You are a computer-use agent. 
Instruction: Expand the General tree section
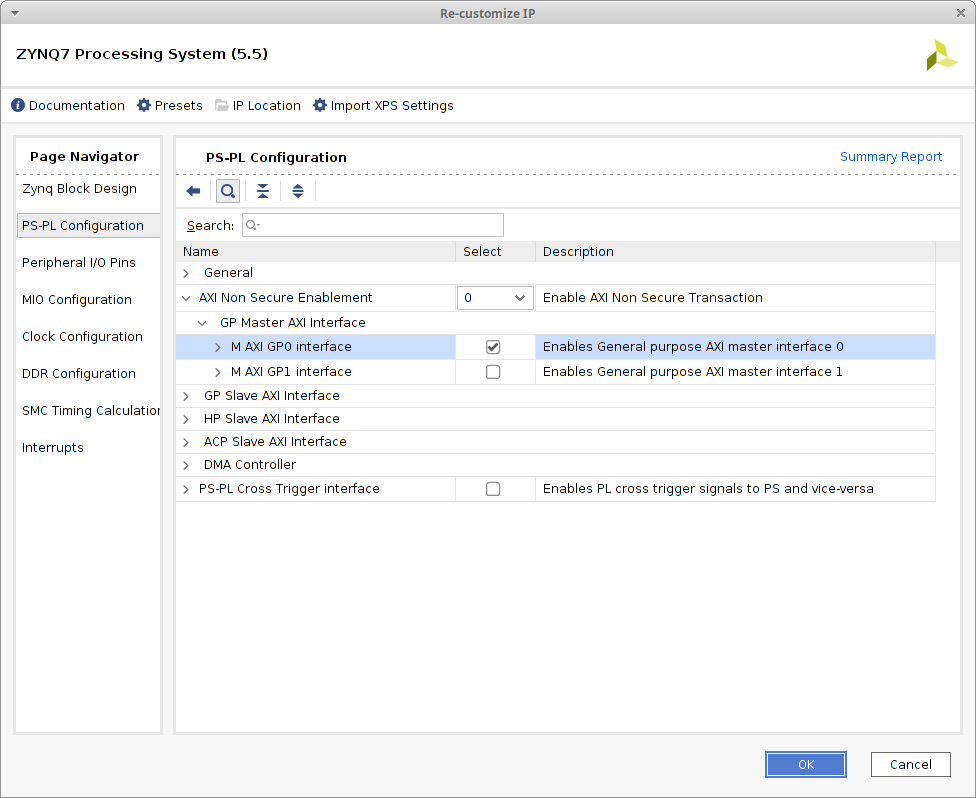click(186, 273)
